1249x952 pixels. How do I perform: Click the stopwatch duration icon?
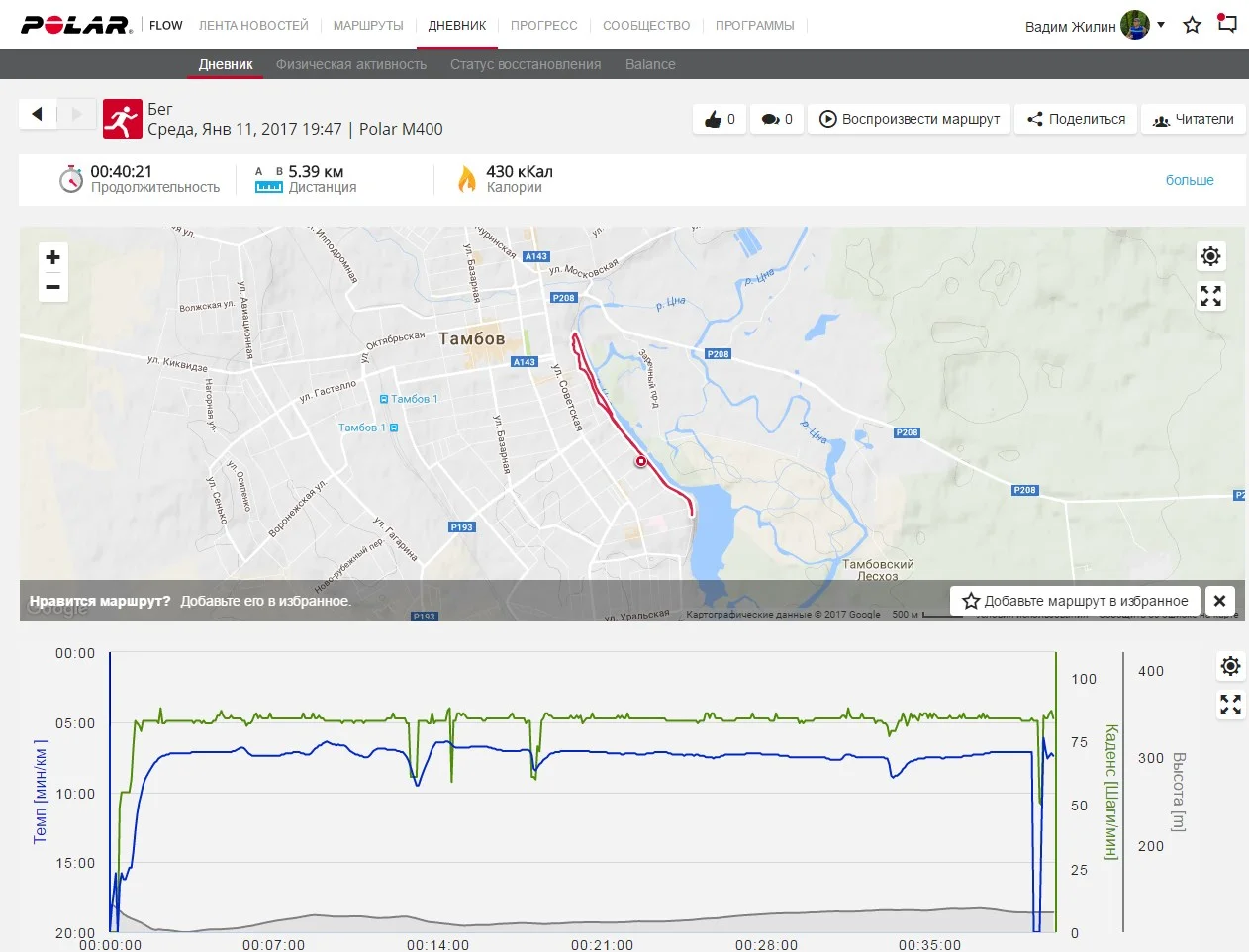pos(71,180)
